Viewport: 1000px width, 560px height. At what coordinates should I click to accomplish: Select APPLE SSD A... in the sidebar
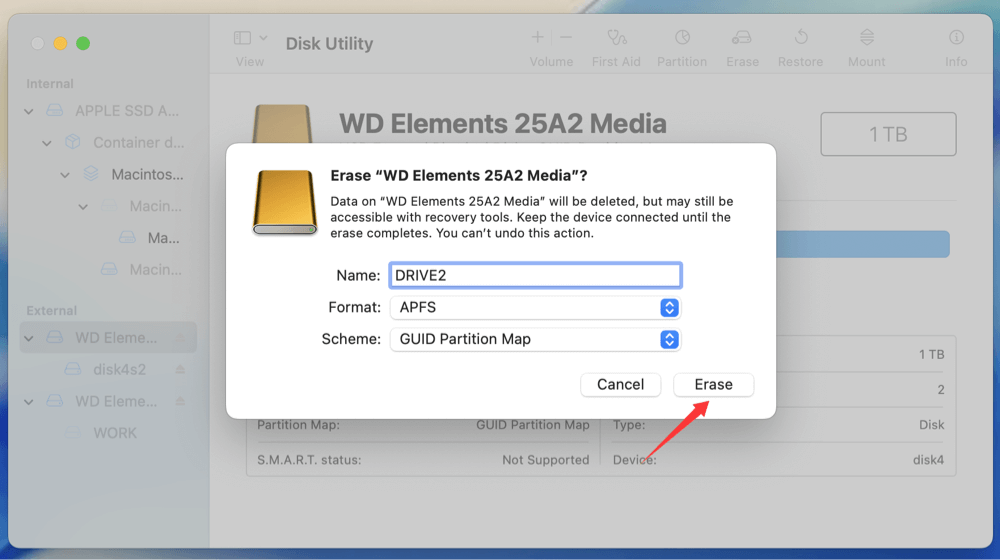coord(127,111)
